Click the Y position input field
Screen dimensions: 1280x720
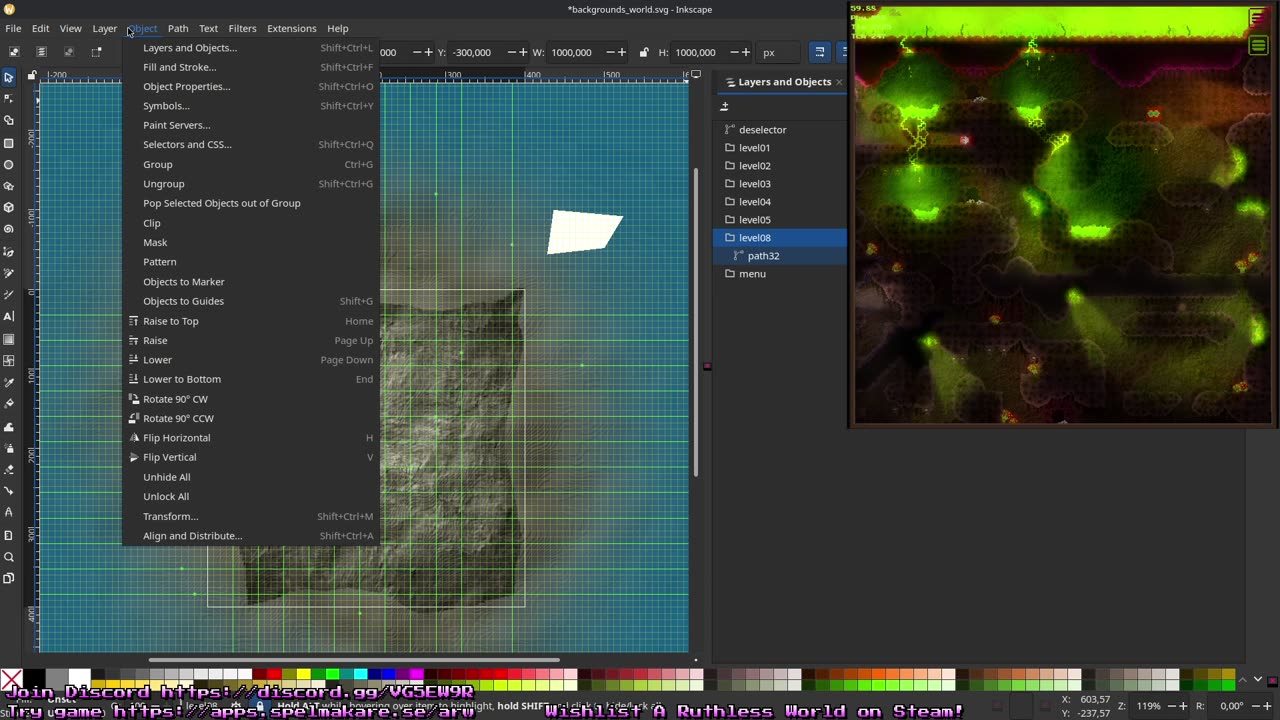pyautogui.click(x=474, y=52)
